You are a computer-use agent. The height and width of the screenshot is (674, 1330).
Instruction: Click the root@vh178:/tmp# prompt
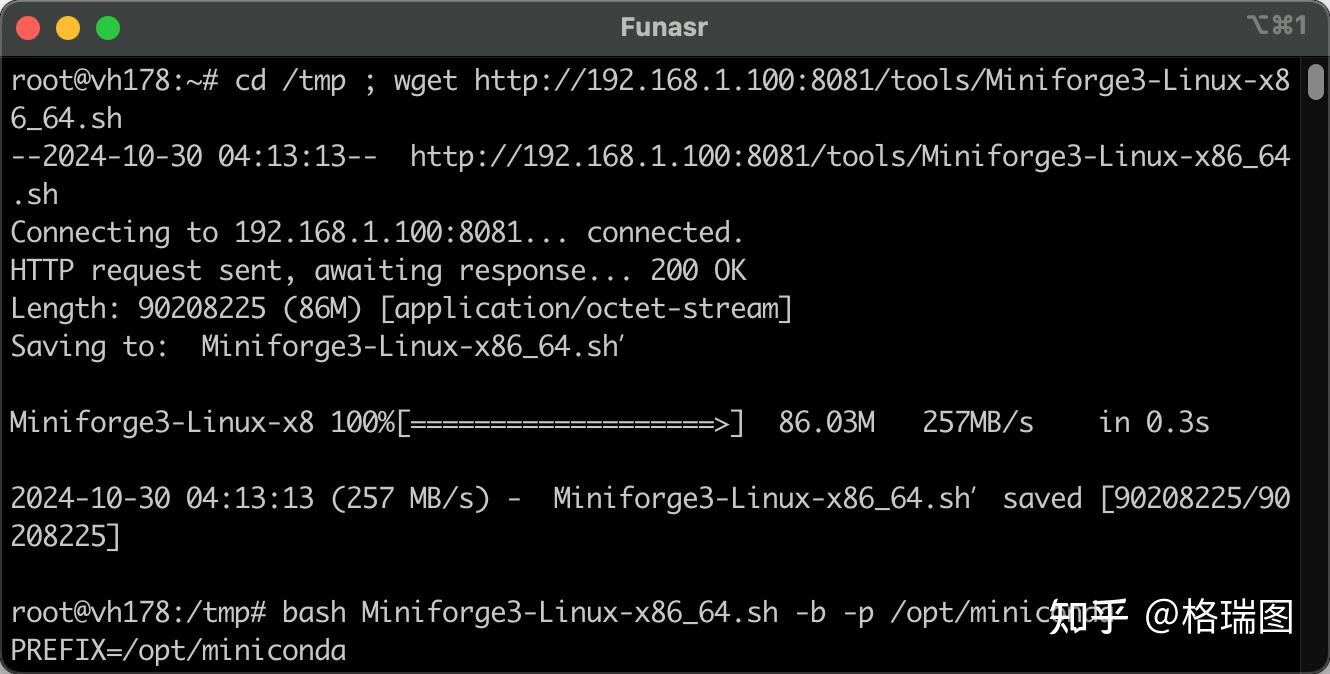(138, 612)
